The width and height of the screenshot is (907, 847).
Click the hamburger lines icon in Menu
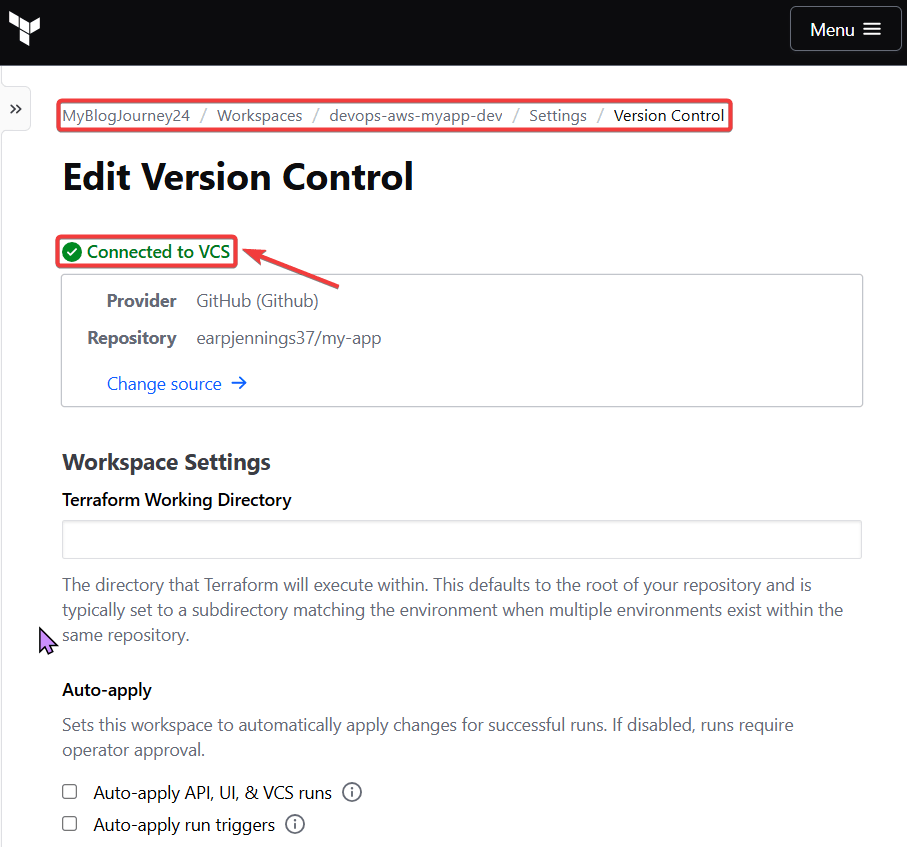pos(872,29)
